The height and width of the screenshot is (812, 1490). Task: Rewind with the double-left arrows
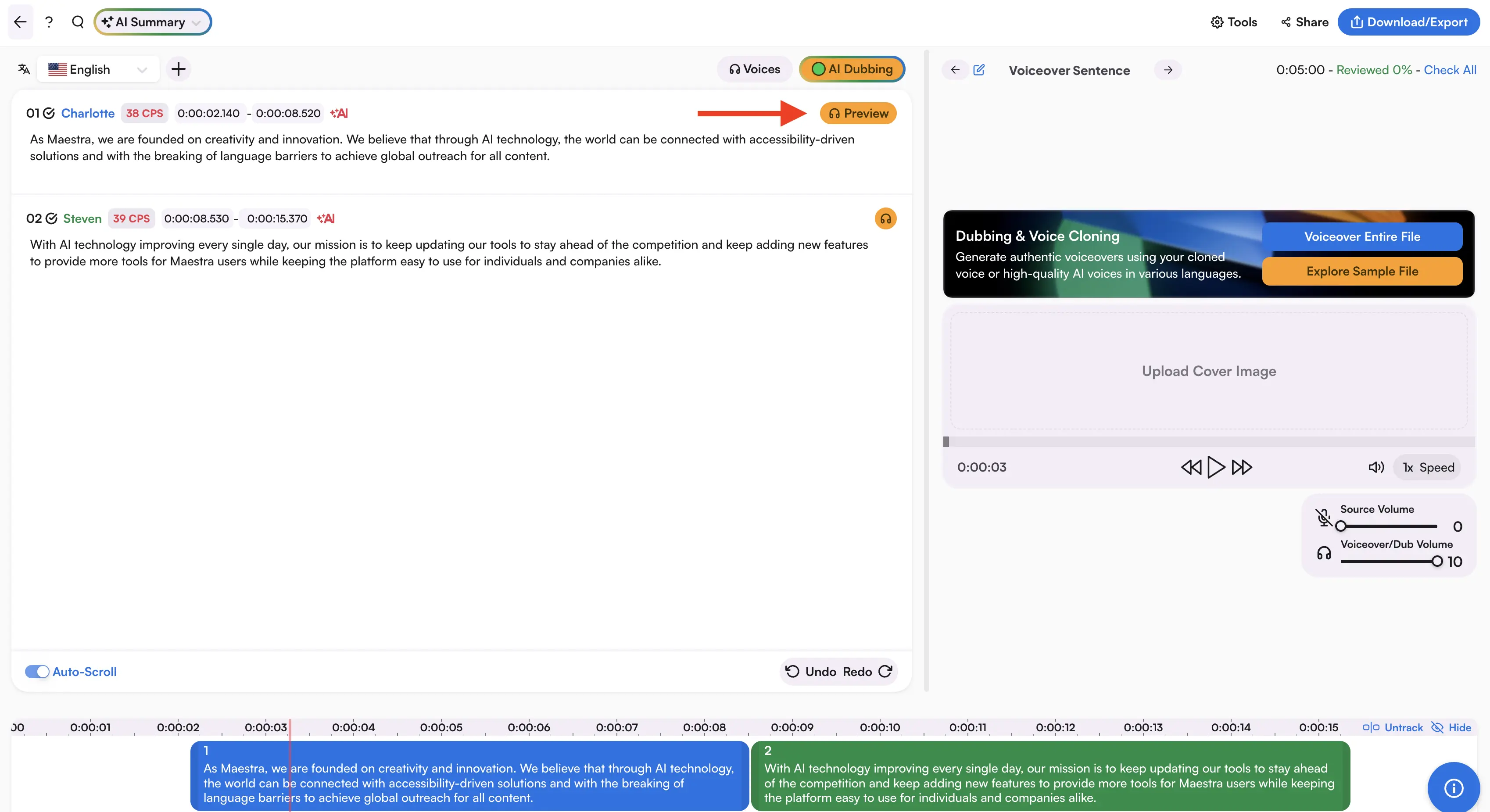[1191, 467]
